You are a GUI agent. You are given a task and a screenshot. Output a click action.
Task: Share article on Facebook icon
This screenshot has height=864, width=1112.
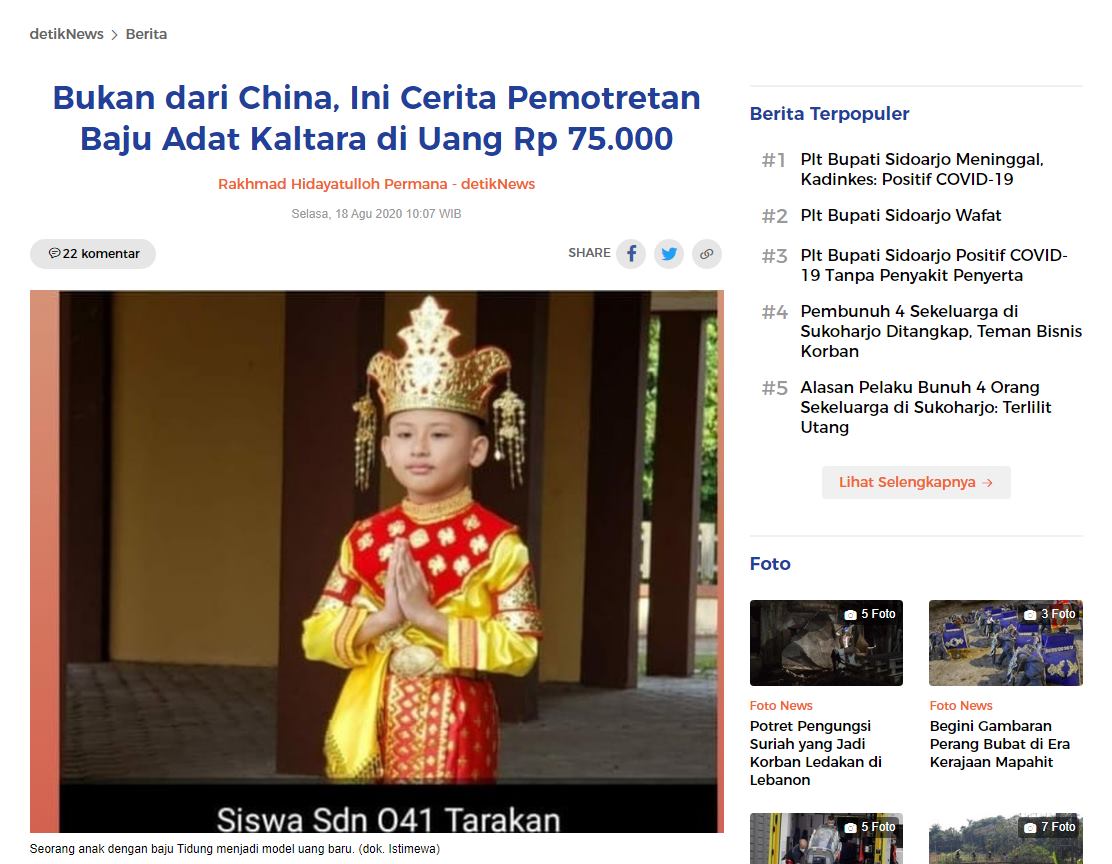(x=631, y=253)
